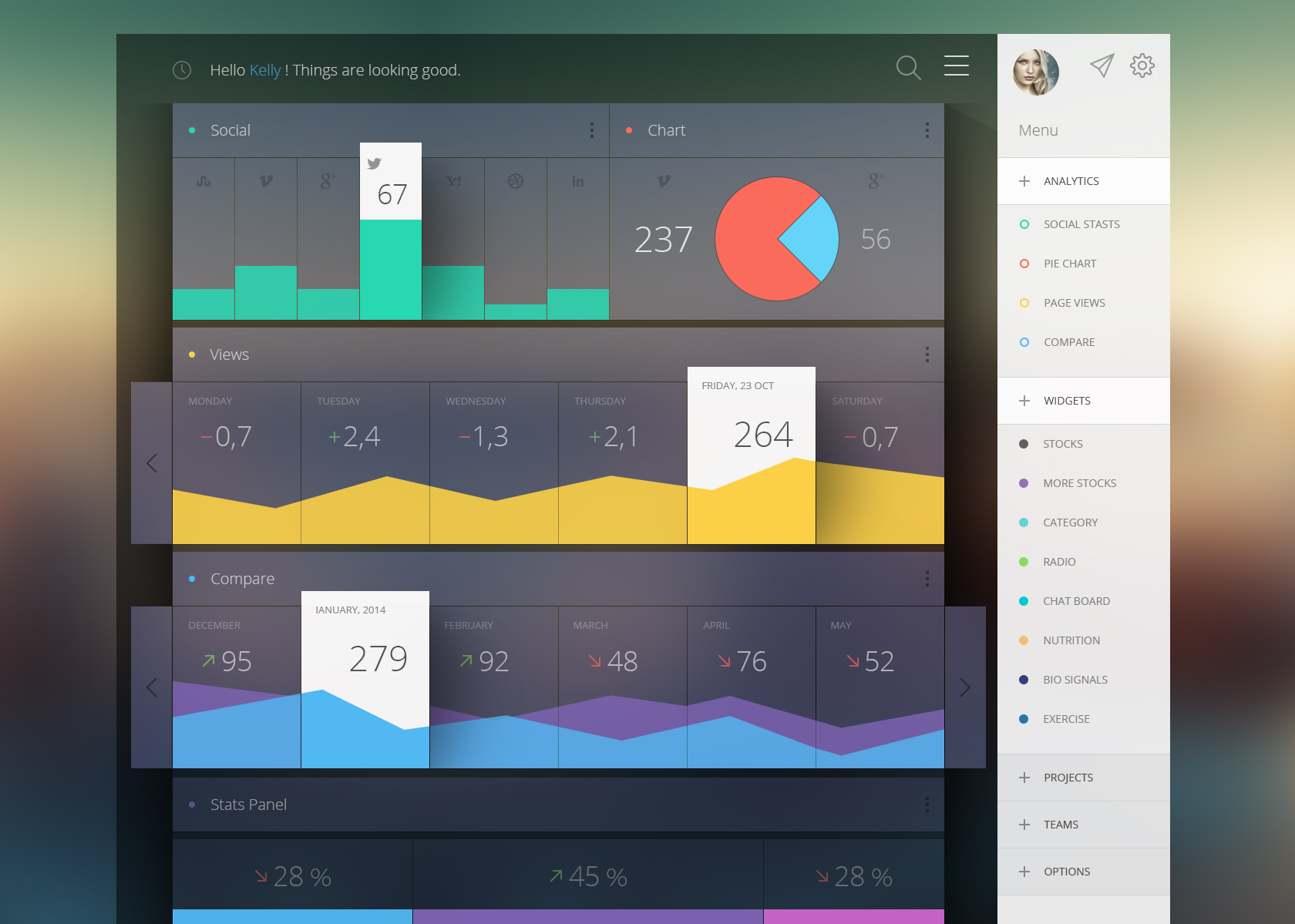Open the Nutrition menu item
Image resolution: width=1295 pixels, height=924 pixels.
click(1071, 640)
